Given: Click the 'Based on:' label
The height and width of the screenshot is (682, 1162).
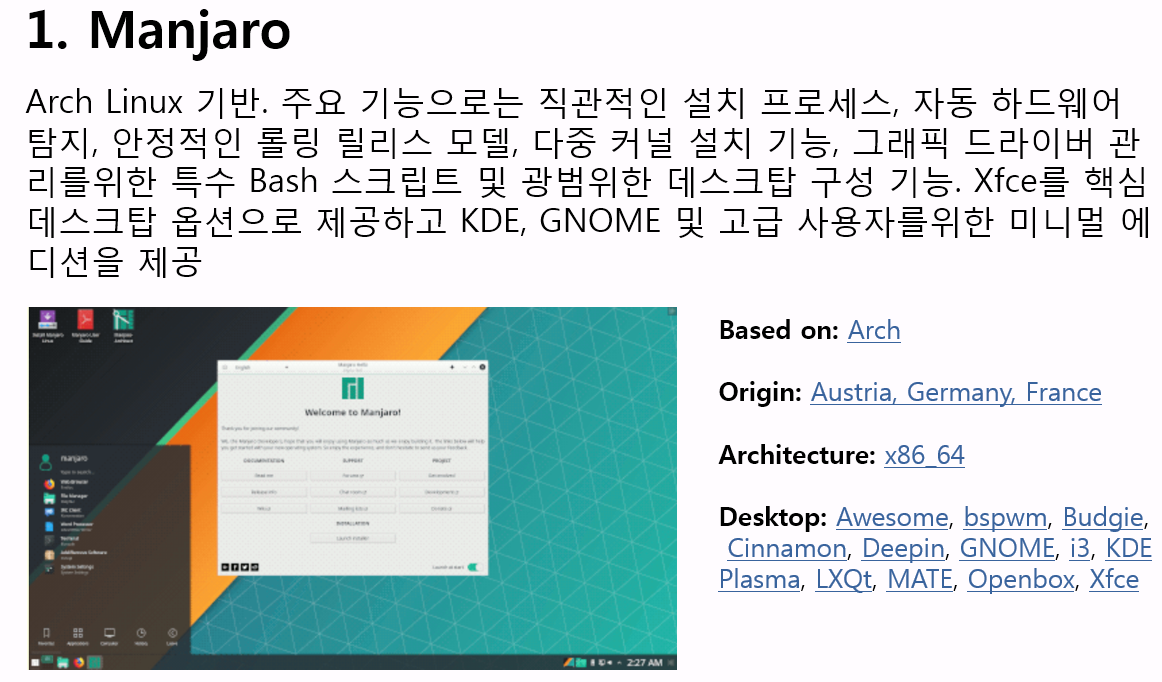Looking at the screenshot, I should (778, 331).
